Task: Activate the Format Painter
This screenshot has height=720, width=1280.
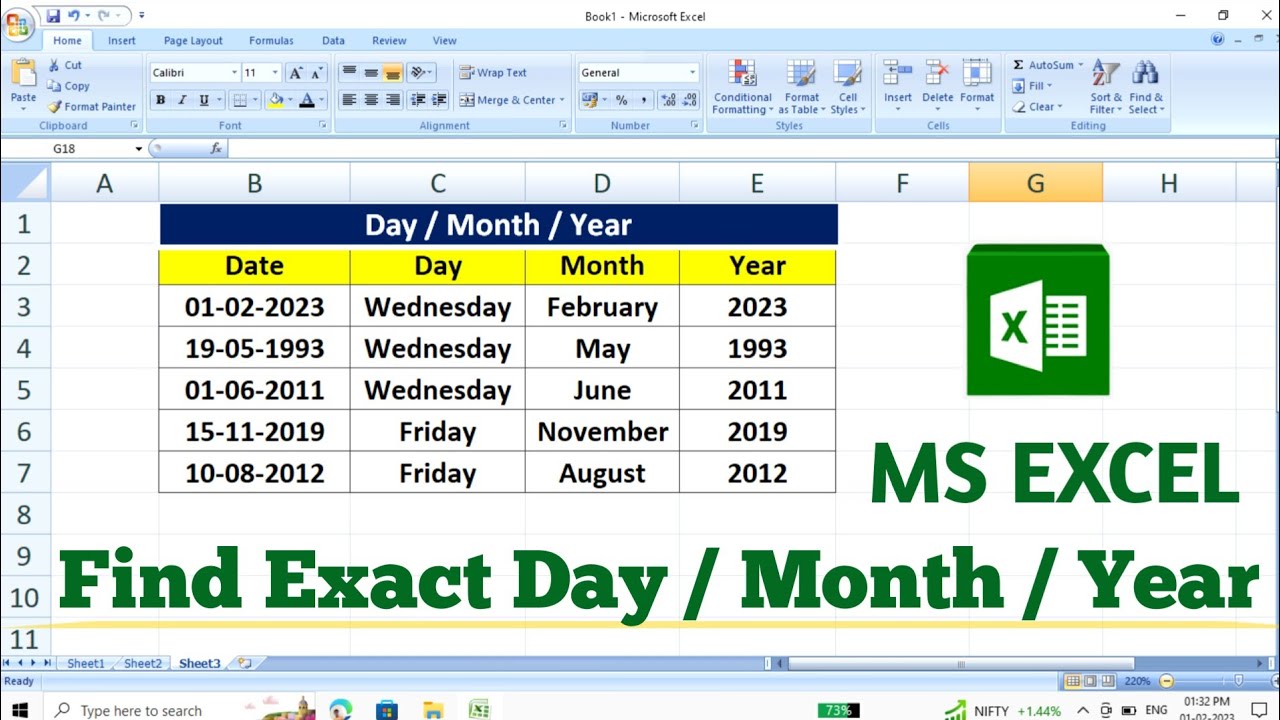Action: click(91, 106)
